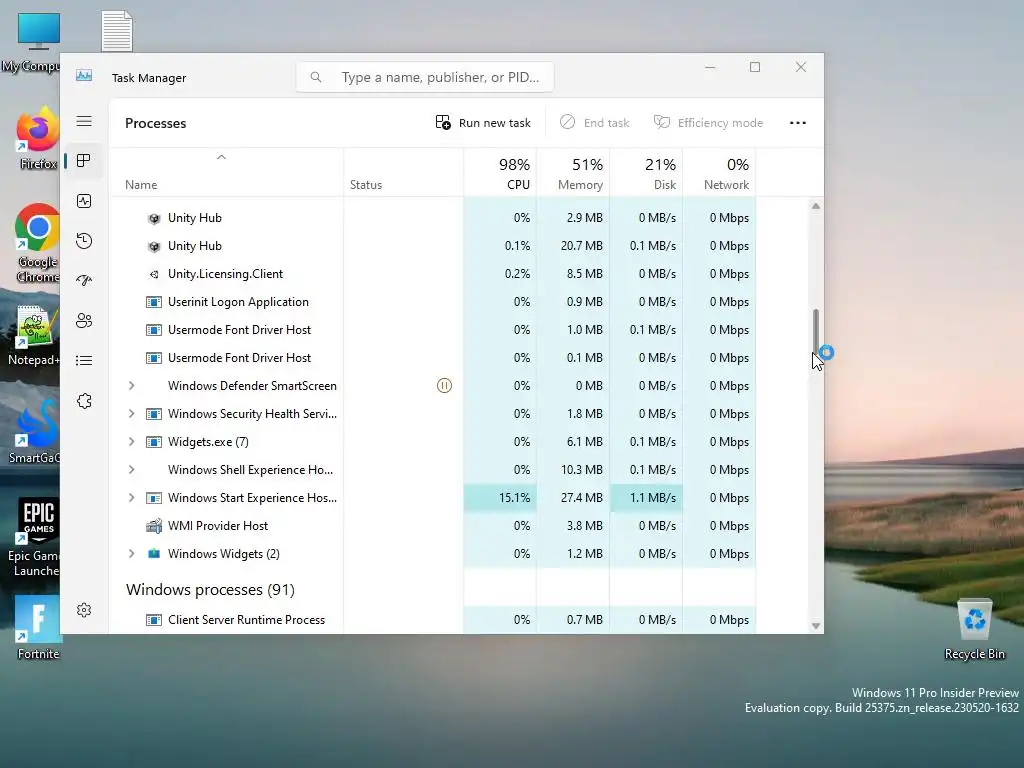Click the 10.3 MB memory value cell
The height and width of the screenshot is (768, 1024).
pyautogui.click(x=573, y=470)
